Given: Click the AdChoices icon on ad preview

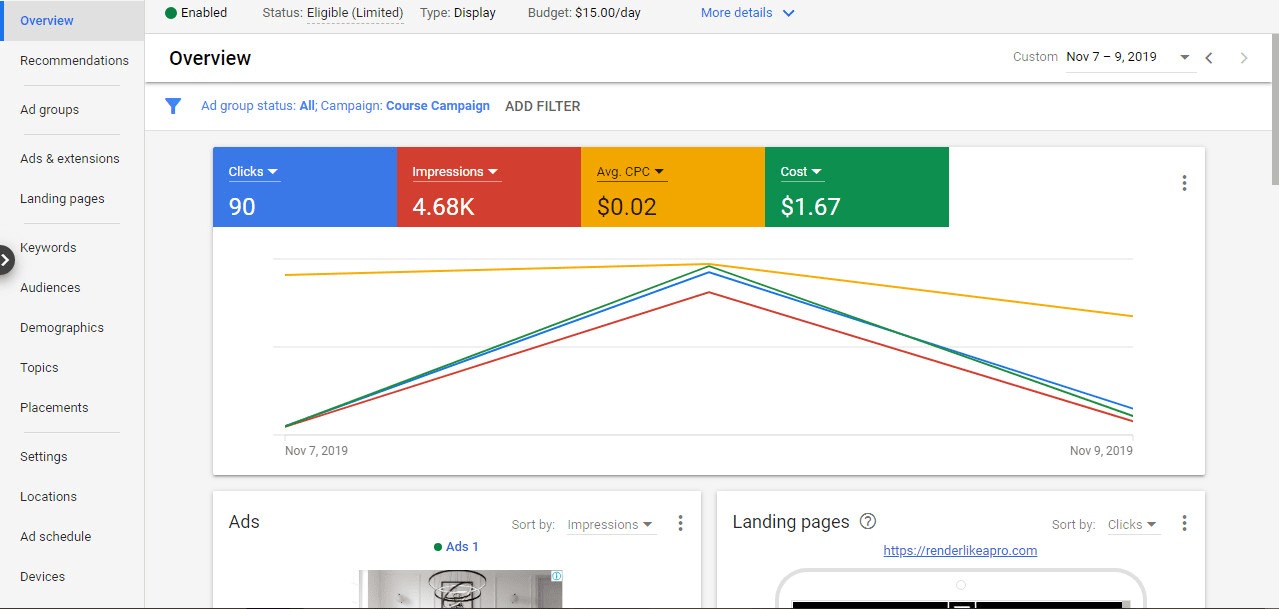Looking at the screenshot, I should point(557,576).
